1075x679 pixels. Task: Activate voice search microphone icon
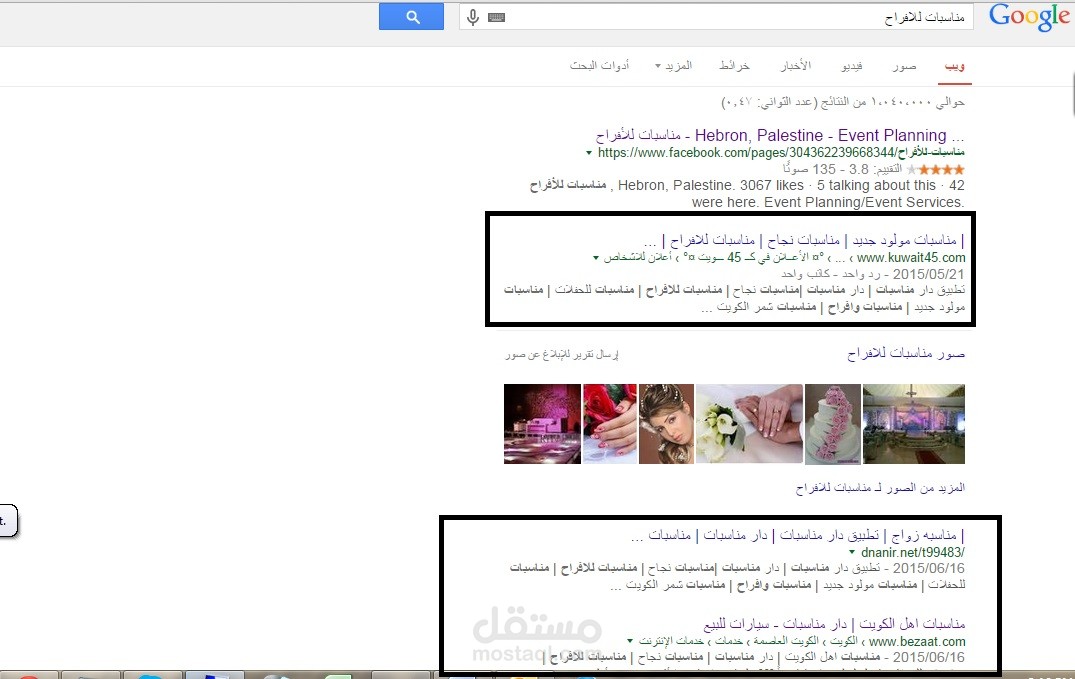473,17
